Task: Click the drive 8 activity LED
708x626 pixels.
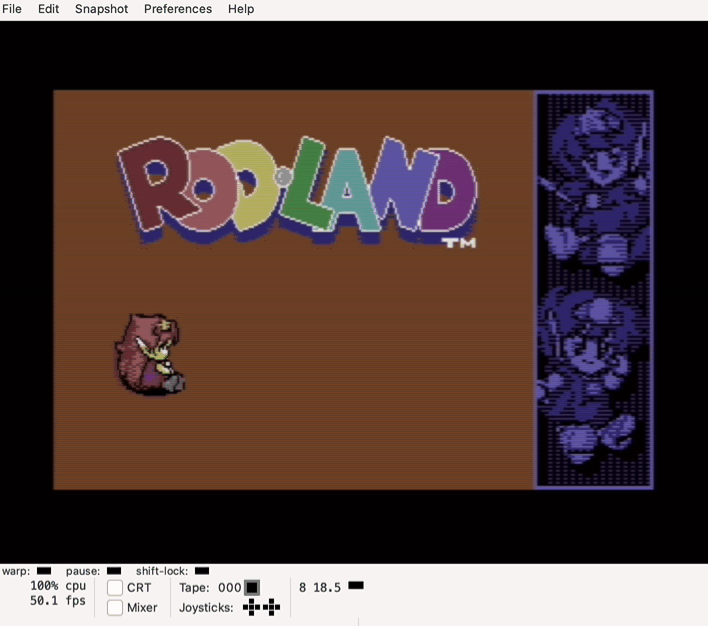Action: click(x=356, y=586)
